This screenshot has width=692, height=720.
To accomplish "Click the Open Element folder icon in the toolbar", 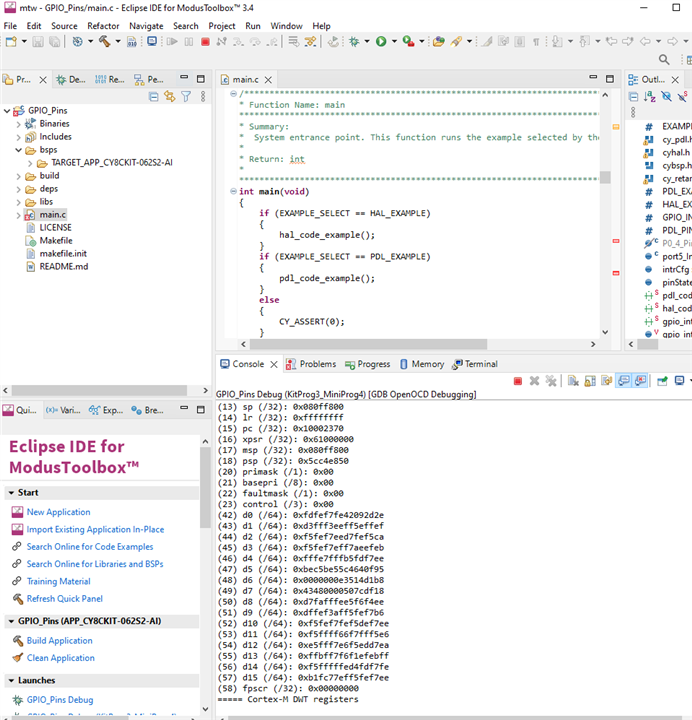I will pyautogui.click(x=439, y=42).
